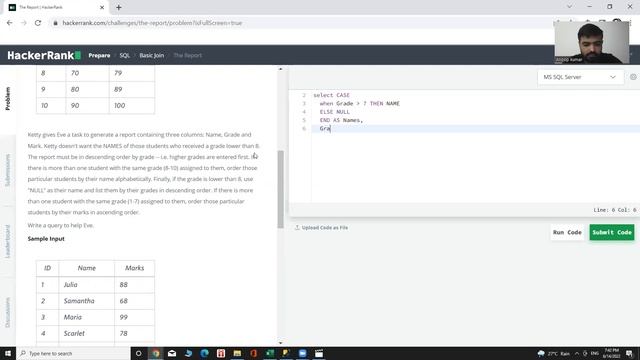The height and width of the screenshot is (360, 640).
Task: Click editor line number 3
Action: tap(304, 104)
